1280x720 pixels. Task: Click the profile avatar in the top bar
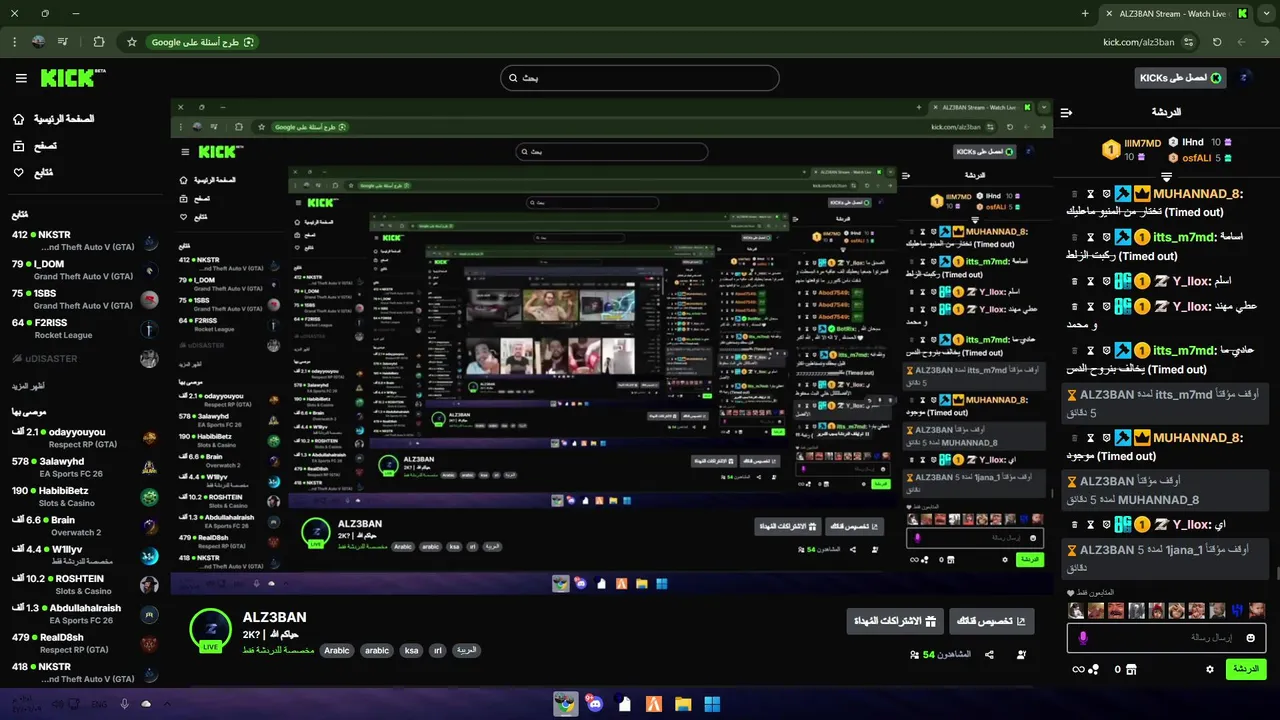click(1245, 77)
